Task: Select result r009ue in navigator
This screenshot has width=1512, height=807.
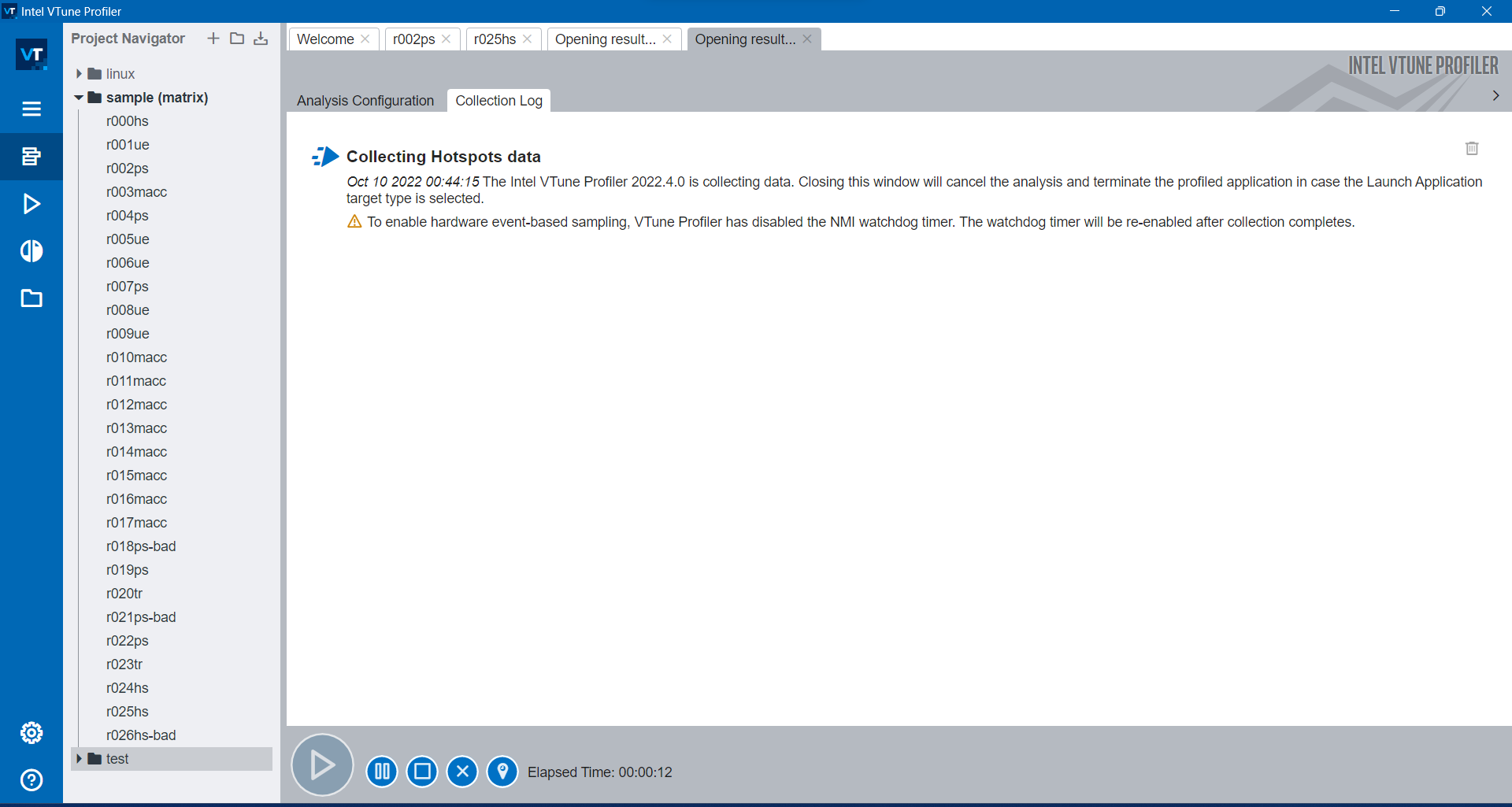Action: coord(128,334)
